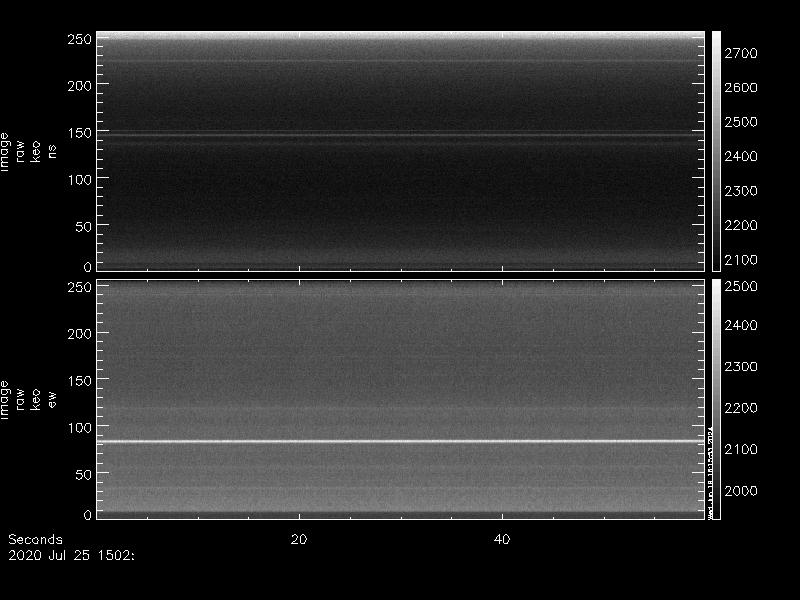800x600 pixels.
Task: Click the top ns keogram colorbar
Action: [716, 150]
